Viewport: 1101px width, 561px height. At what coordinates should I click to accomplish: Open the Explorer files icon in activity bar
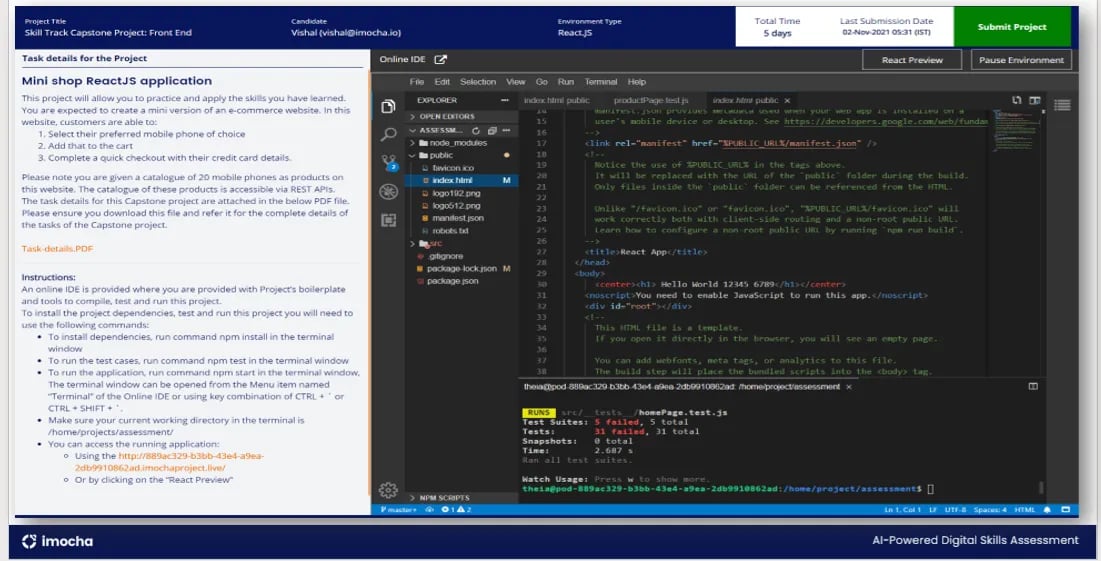click(x=388, y=107)
